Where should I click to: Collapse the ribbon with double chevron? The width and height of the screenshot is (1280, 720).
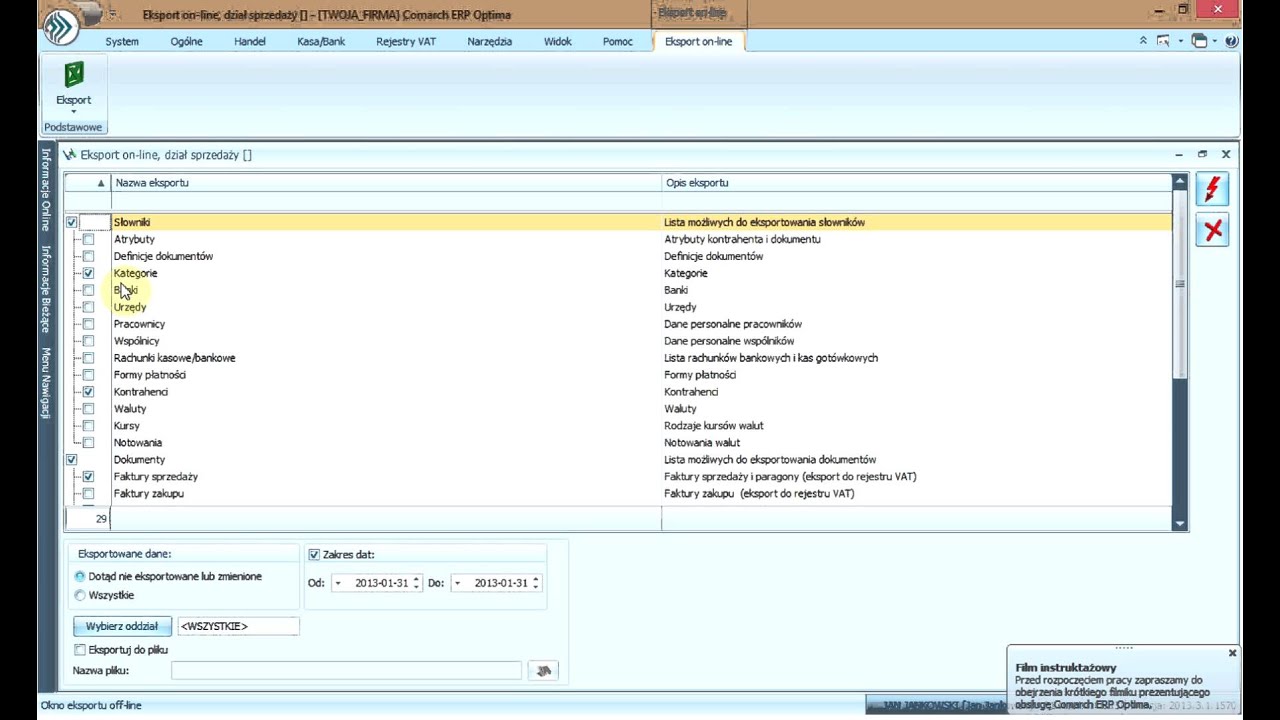pos(1143,41)
